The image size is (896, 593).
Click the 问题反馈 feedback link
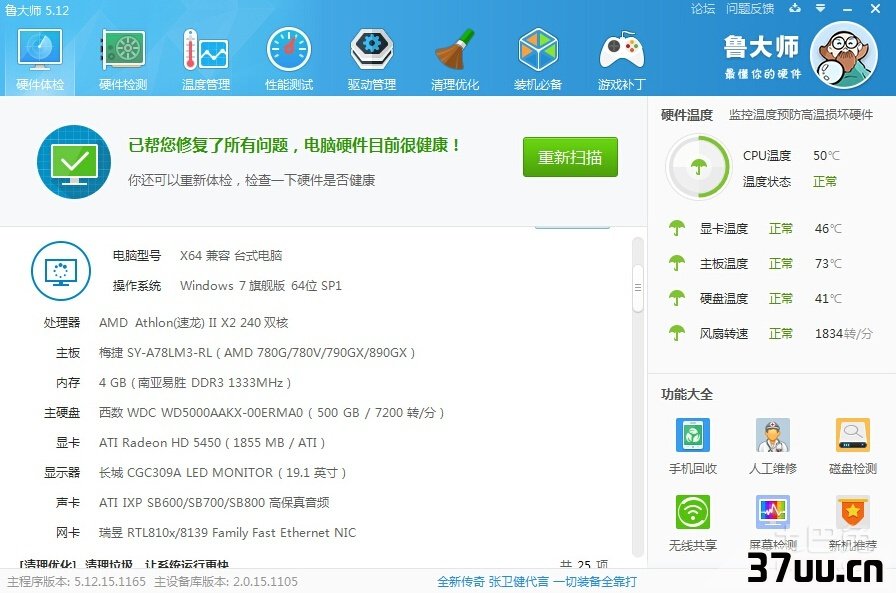(750, 9)
